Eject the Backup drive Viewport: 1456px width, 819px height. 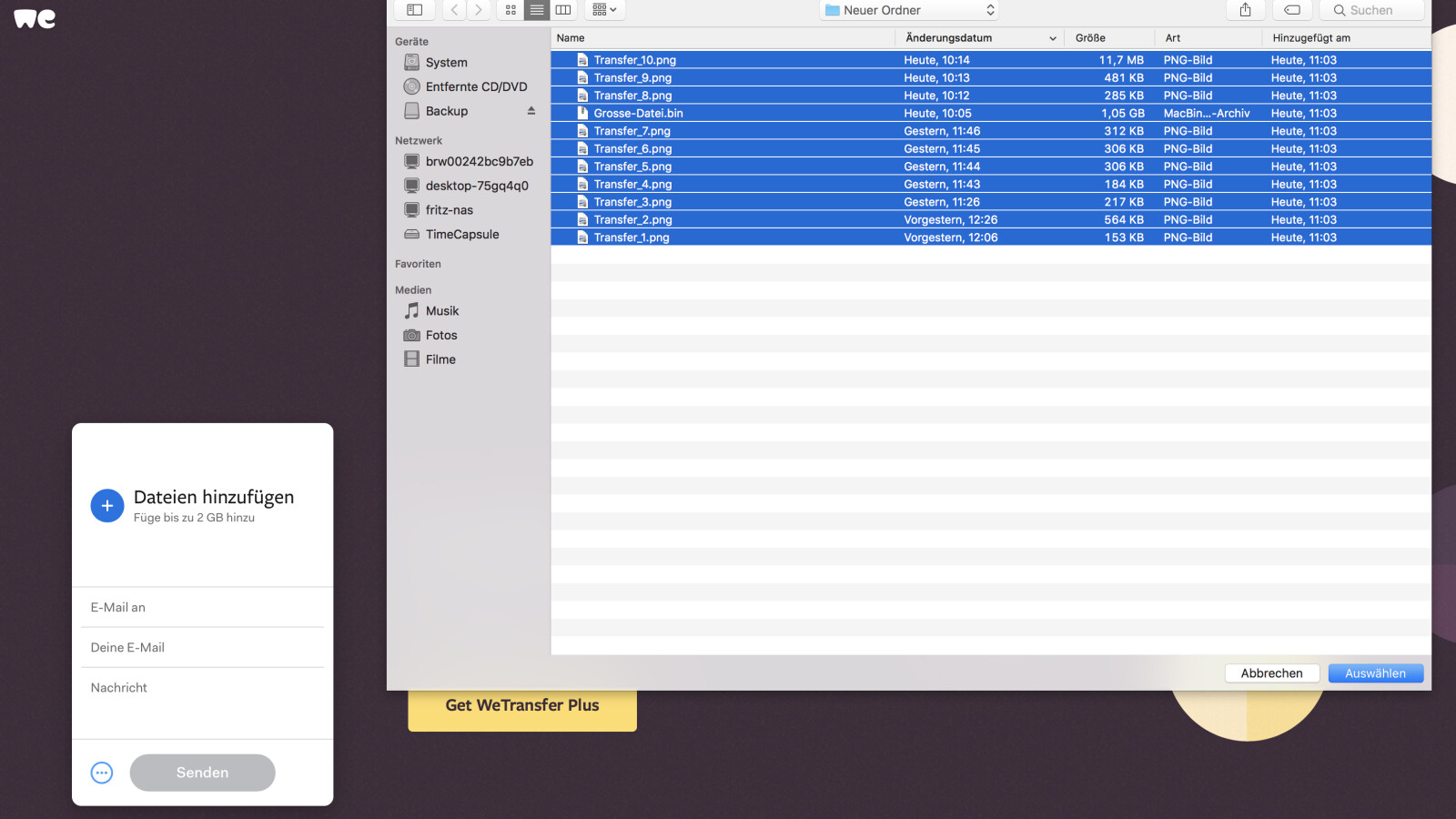point(531,111)
